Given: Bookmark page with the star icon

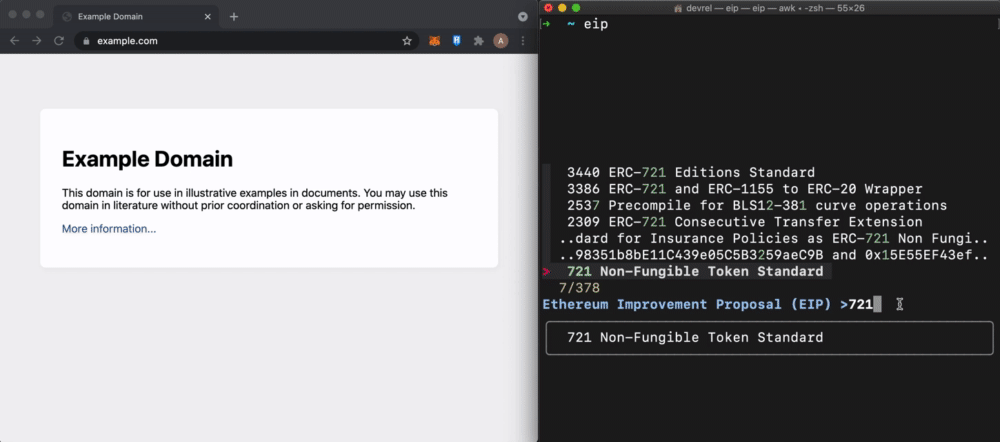Looking at the screenshot, I should pos(407,41).
